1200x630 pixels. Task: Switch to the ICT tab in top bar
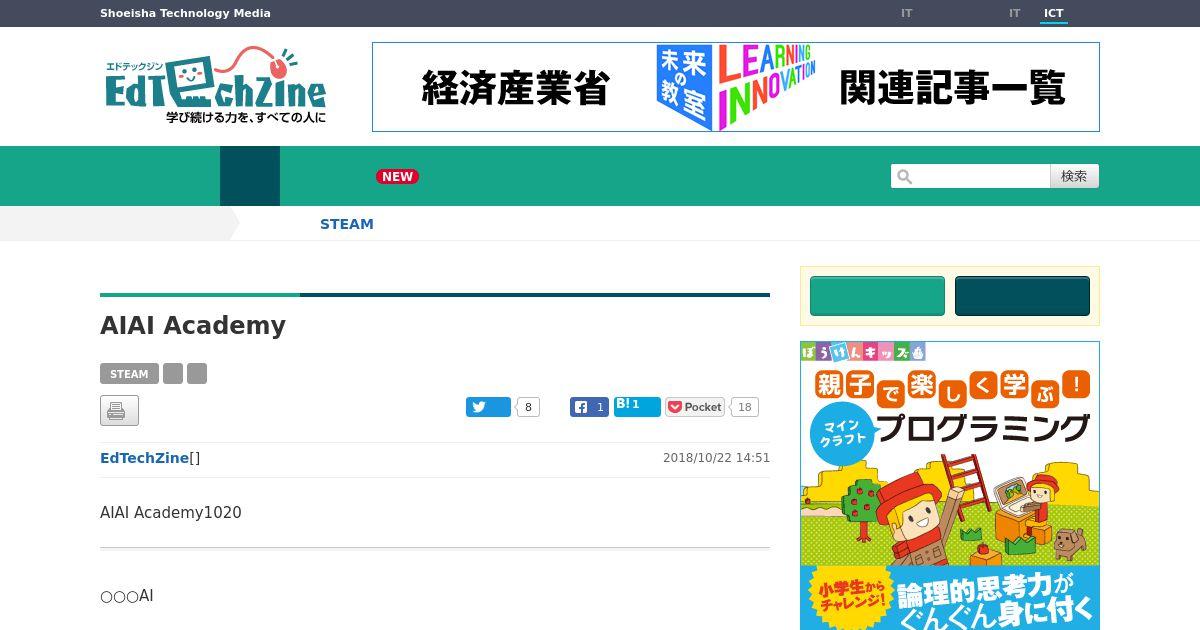click(1054, 14)
